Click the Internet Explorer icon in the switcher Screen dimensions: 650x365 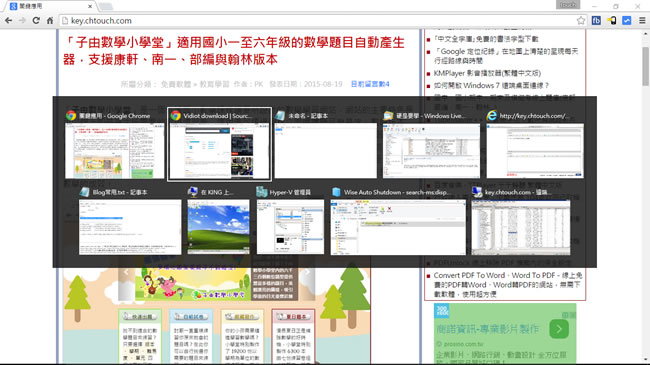(492, 115)
